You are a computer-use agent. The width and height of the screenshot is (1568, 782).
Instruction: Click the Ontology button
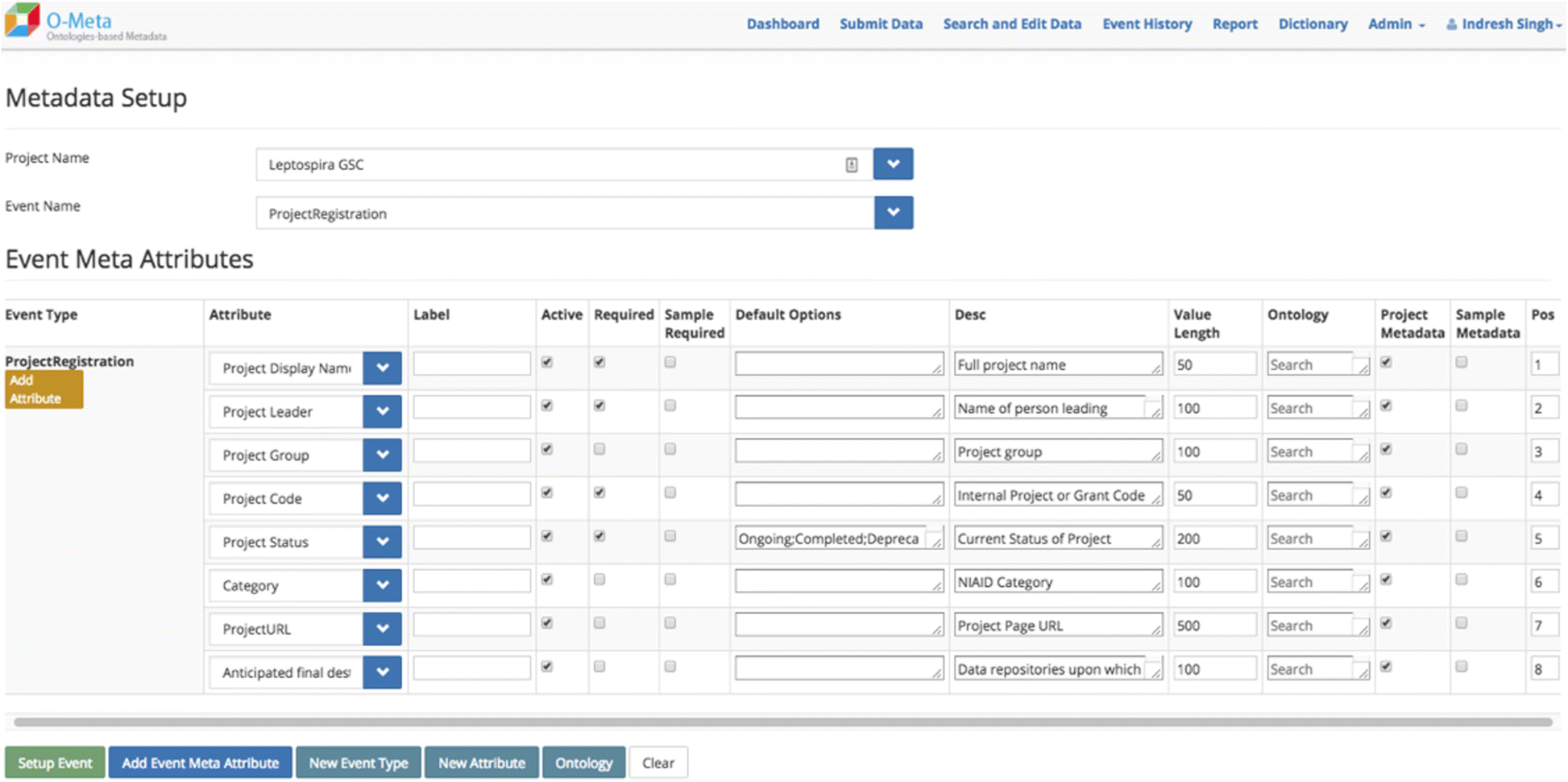click(x=583, y=763)
